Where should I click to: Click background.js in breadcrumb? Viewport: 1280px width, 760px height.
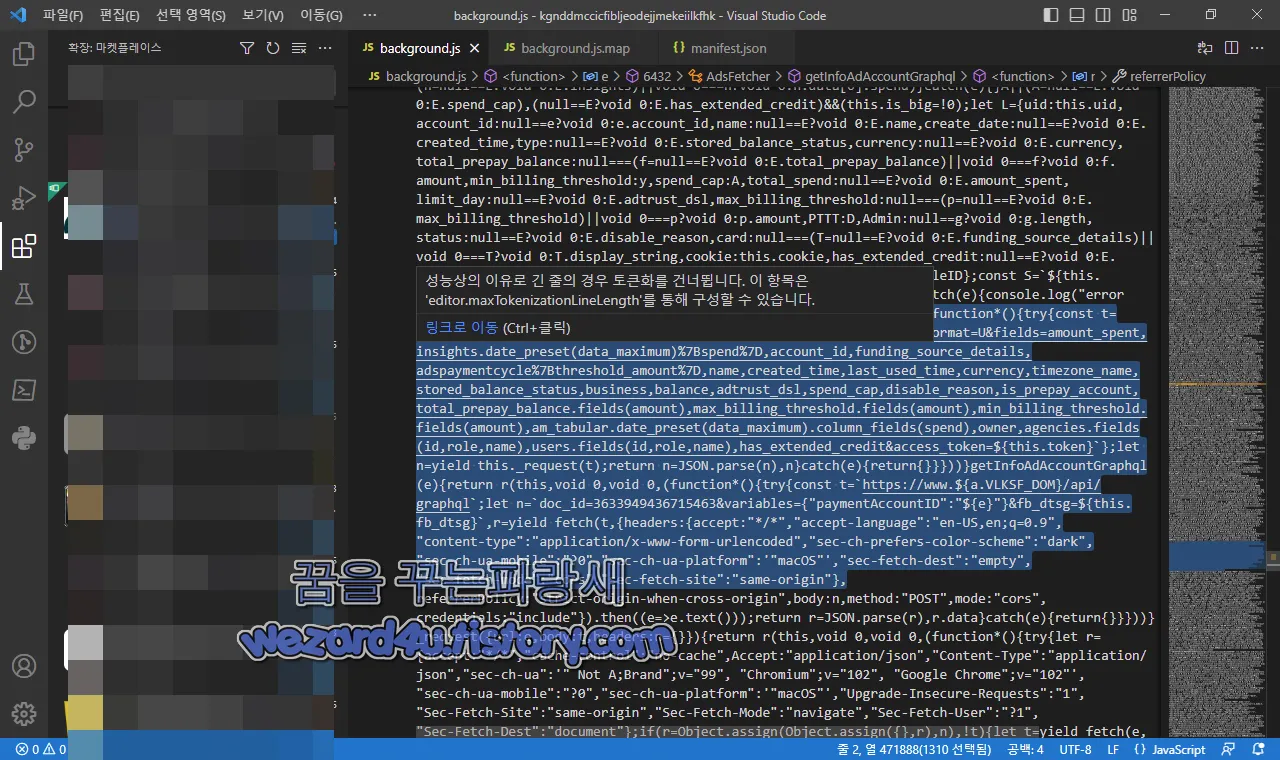pos(426,76)
